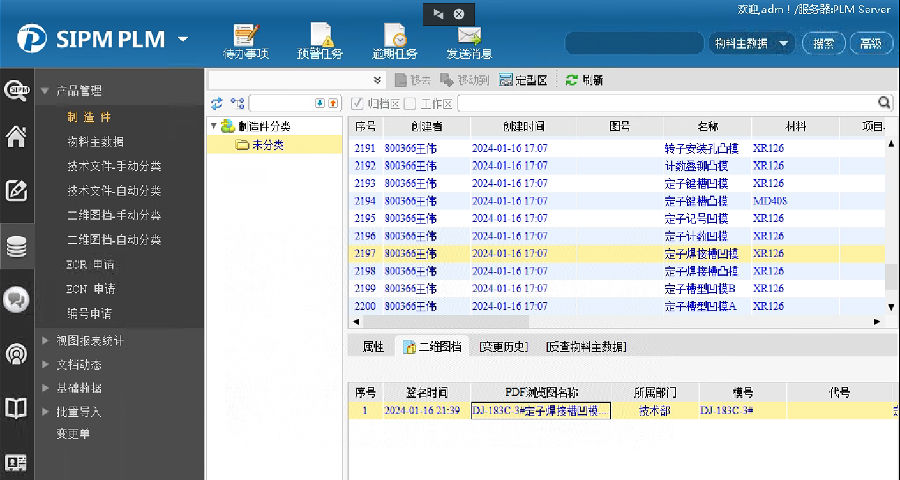
Task: Open the 变更历史 tab
Action: pyautogui.click(x=503, y=347)
